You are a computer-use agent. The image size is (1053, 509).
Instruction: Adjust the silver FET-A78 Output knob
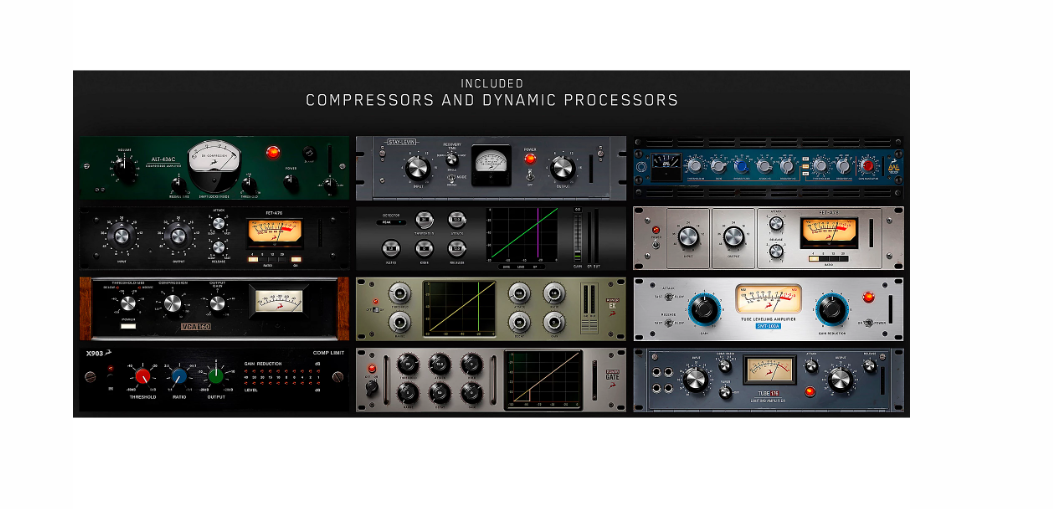[733, 236]
